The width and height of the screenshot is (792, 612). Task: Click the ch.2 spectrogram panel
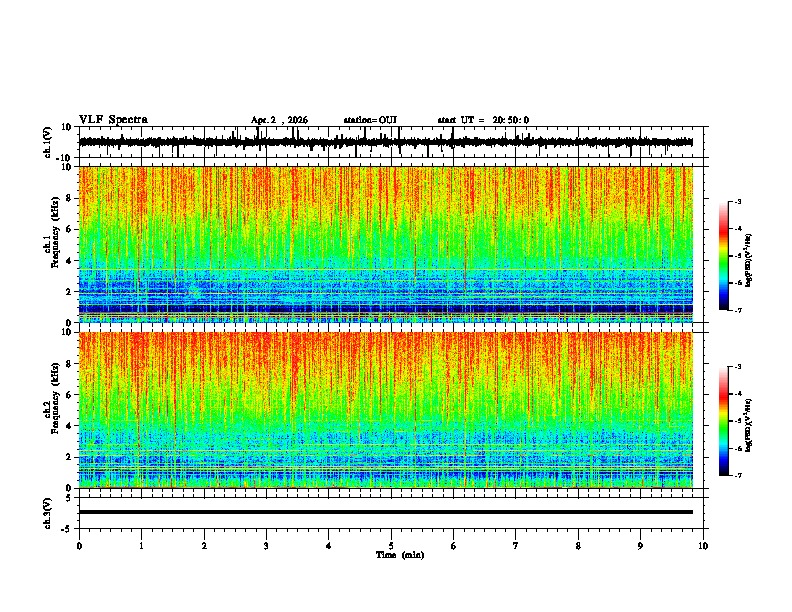[x=386, y=410]
